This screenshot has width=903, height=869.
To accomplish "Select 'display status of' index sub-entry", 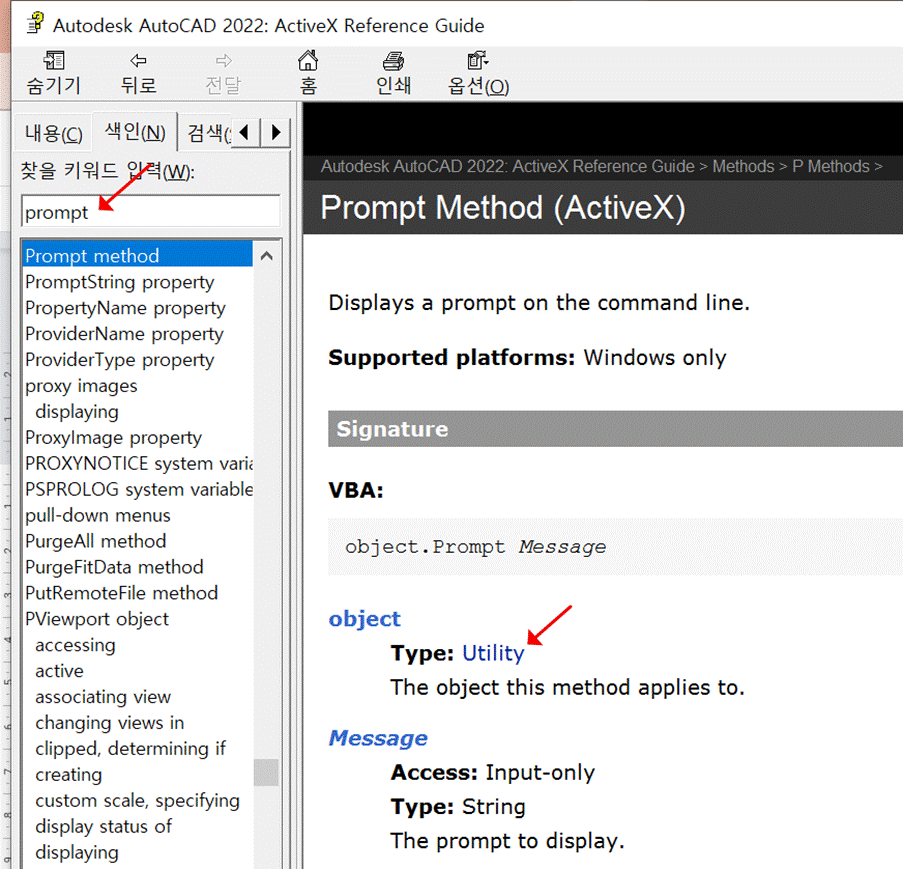I will [103, 826].
